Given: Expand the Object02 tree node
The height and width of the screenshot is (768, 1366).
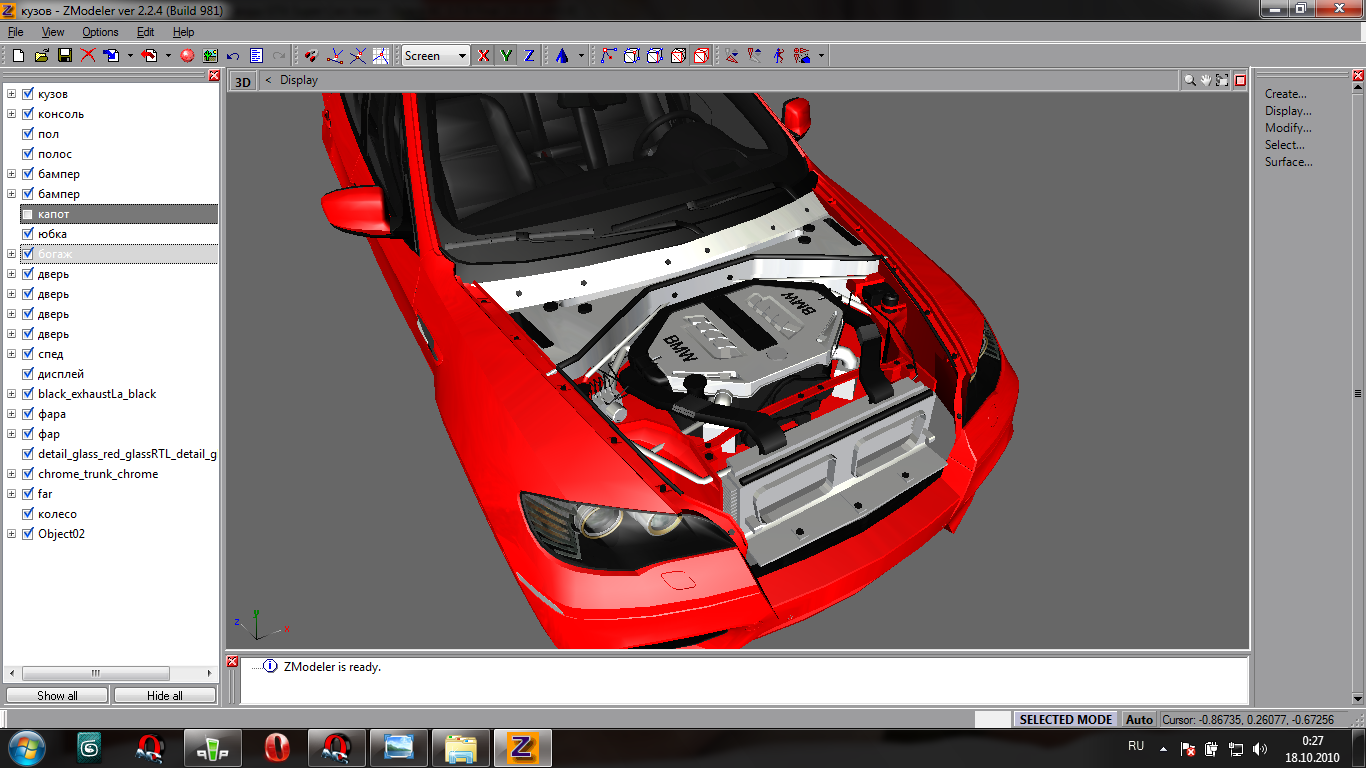Looking at the screenshot, I should [12, 534].
